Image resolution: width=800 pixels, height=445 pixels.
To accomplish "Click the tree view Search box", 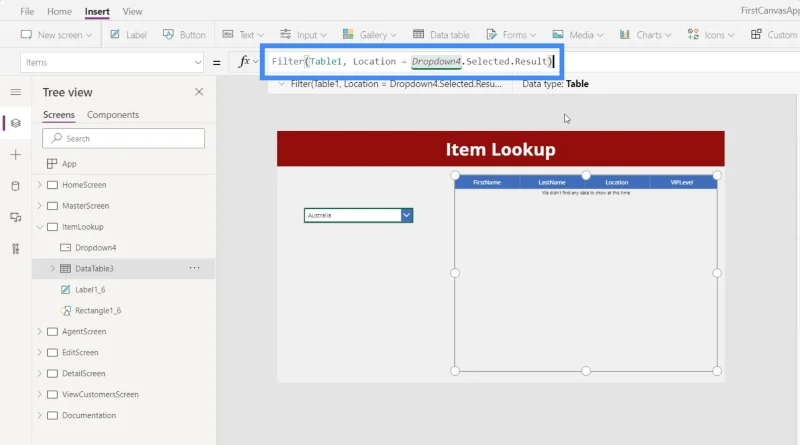I will (x=123, y=138).
